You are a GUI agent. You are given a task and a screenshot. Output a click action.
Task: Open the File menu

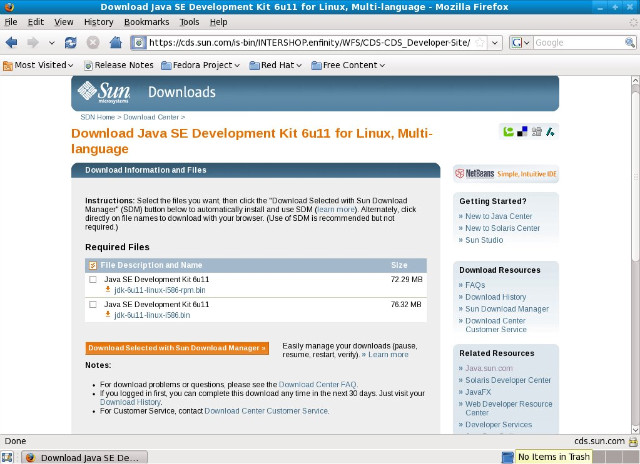point(11,22)
